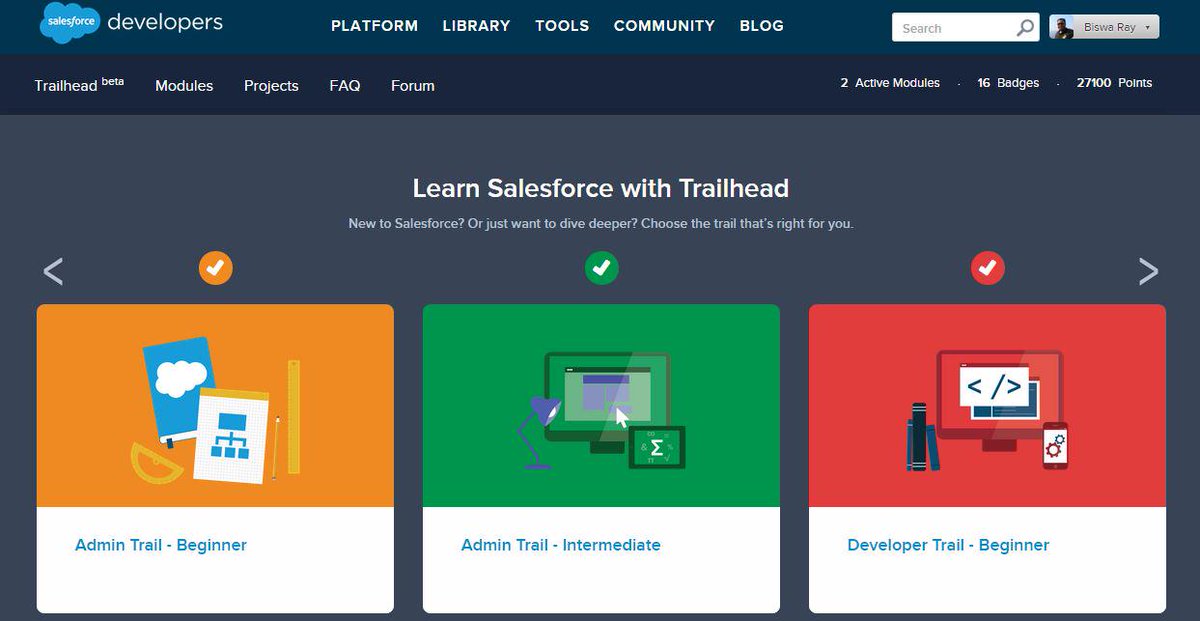
Task: Click the green checkmark badge above Admin Intermediate
Action: pos(601,268)
